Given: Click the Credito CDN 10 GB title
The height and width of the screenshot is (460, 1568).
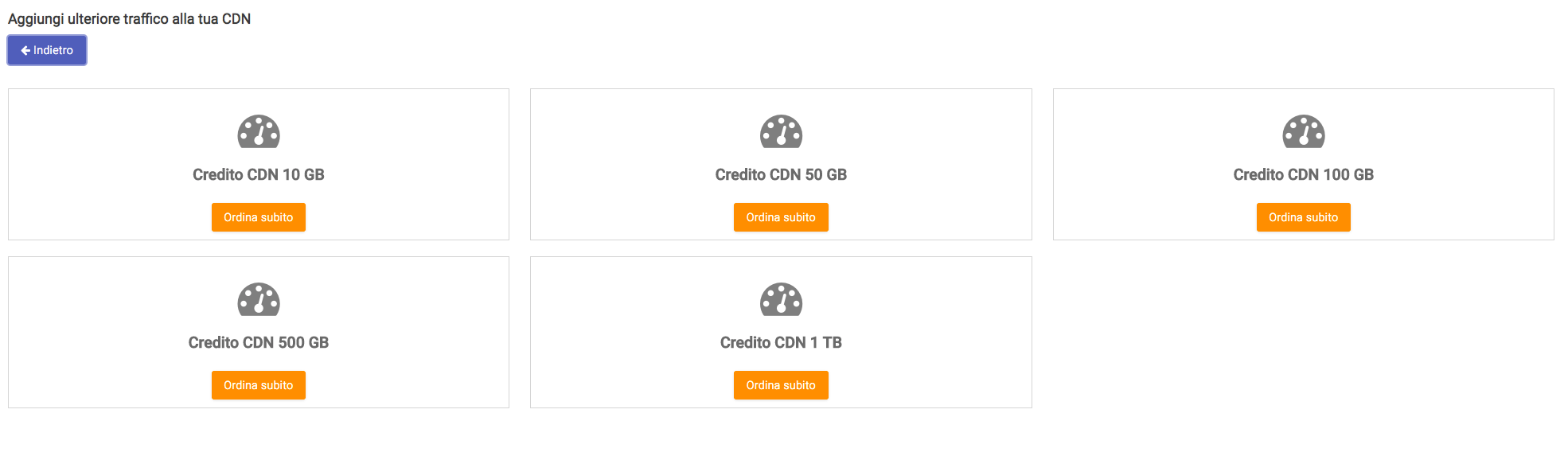Looking at the screenshot, I should click(x=259, y=175).
